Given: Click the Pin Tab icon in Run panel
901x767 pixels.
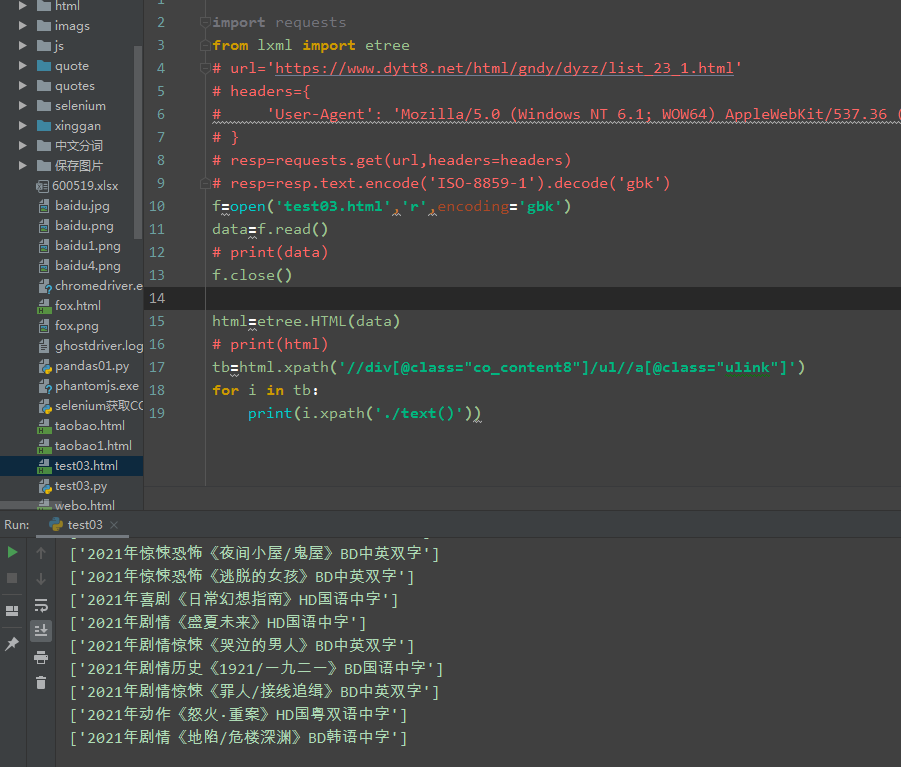Looking at the screenshot, I should (12, 644).
